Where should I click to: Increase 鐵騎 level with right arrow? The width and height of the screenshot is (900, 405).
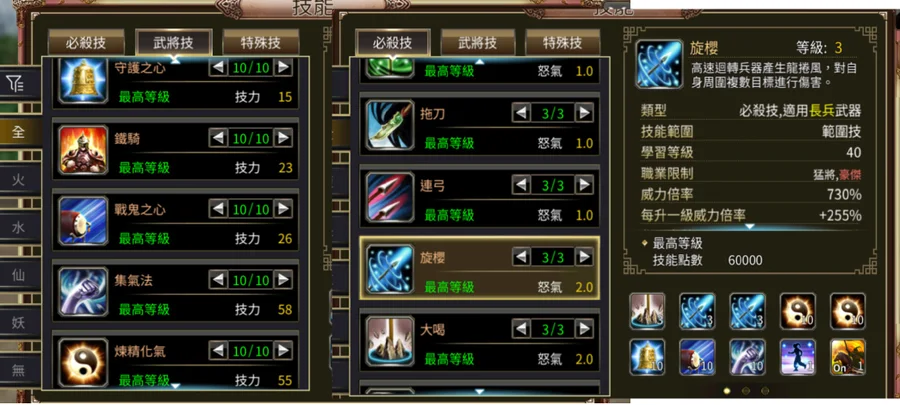(x=283, y=138)
